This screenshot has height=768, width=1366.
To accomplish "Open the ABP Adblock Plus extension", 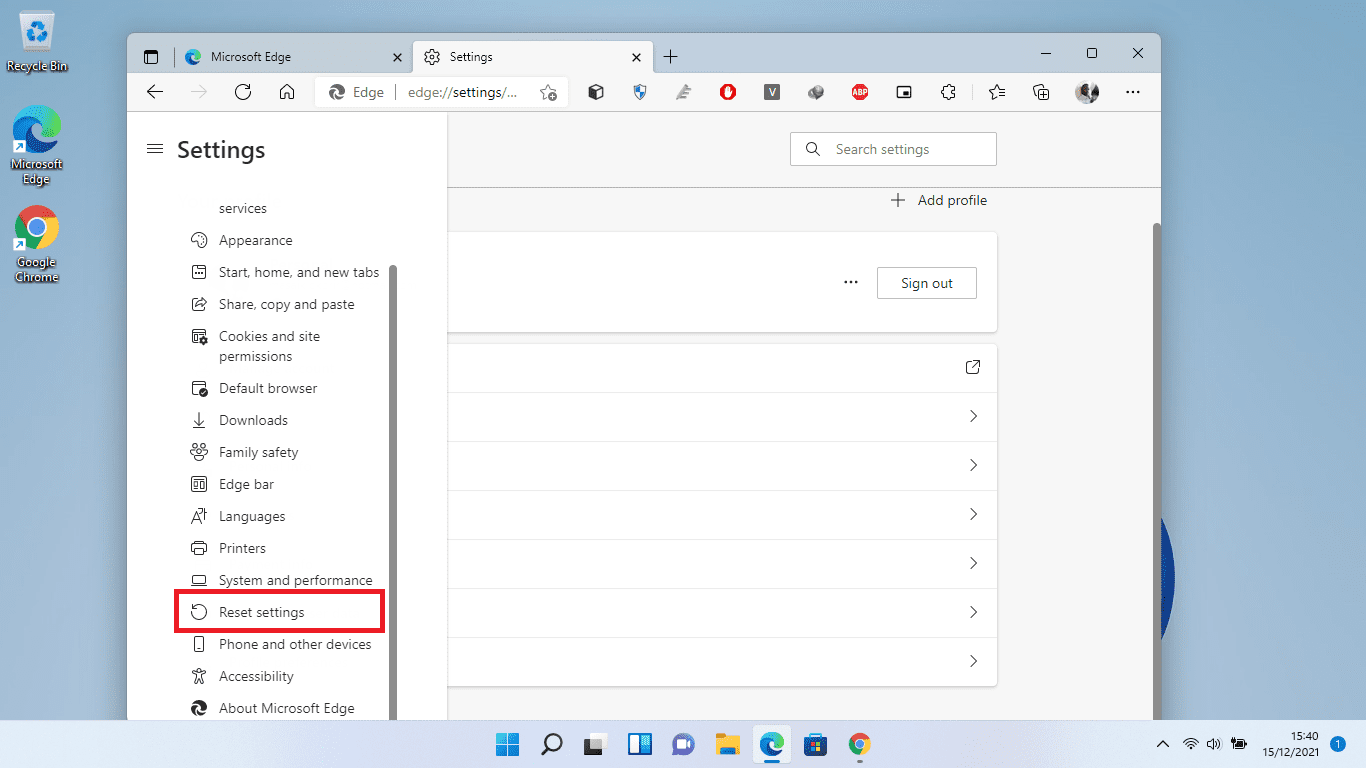I will click(x=859, y=92).
